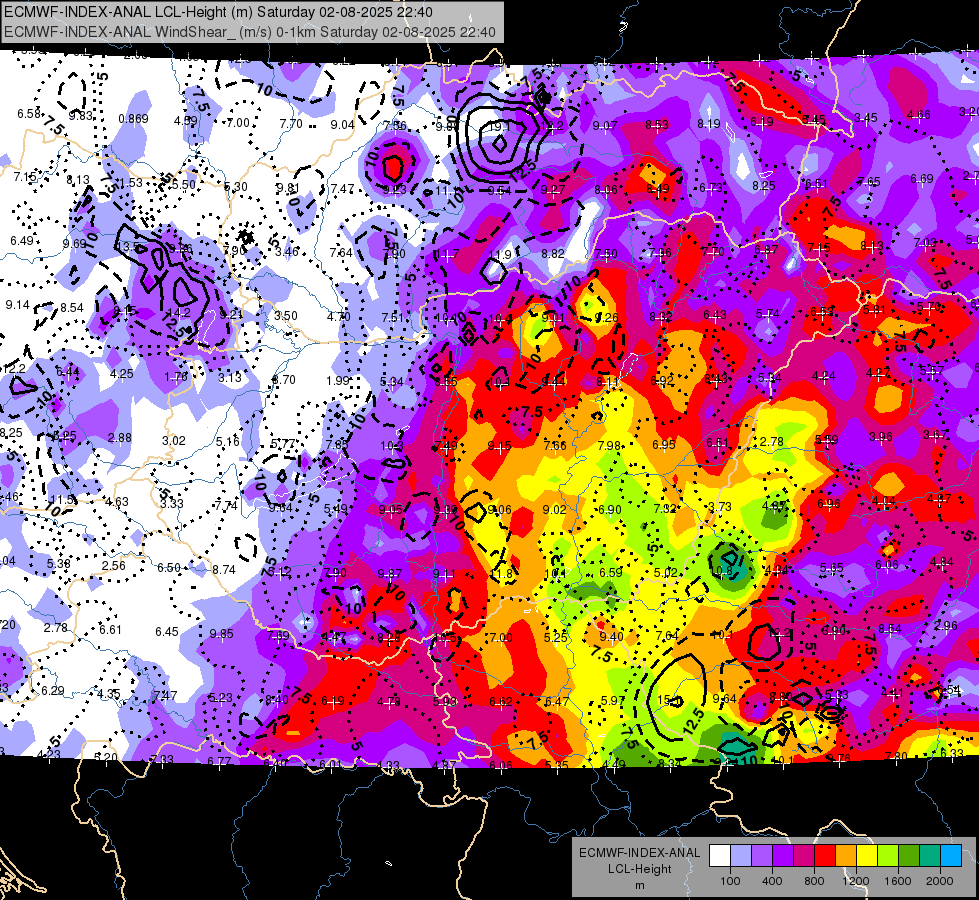Screen dimensions: 979x900
Task: Select the light blue legend swatch
Action: 741,856
